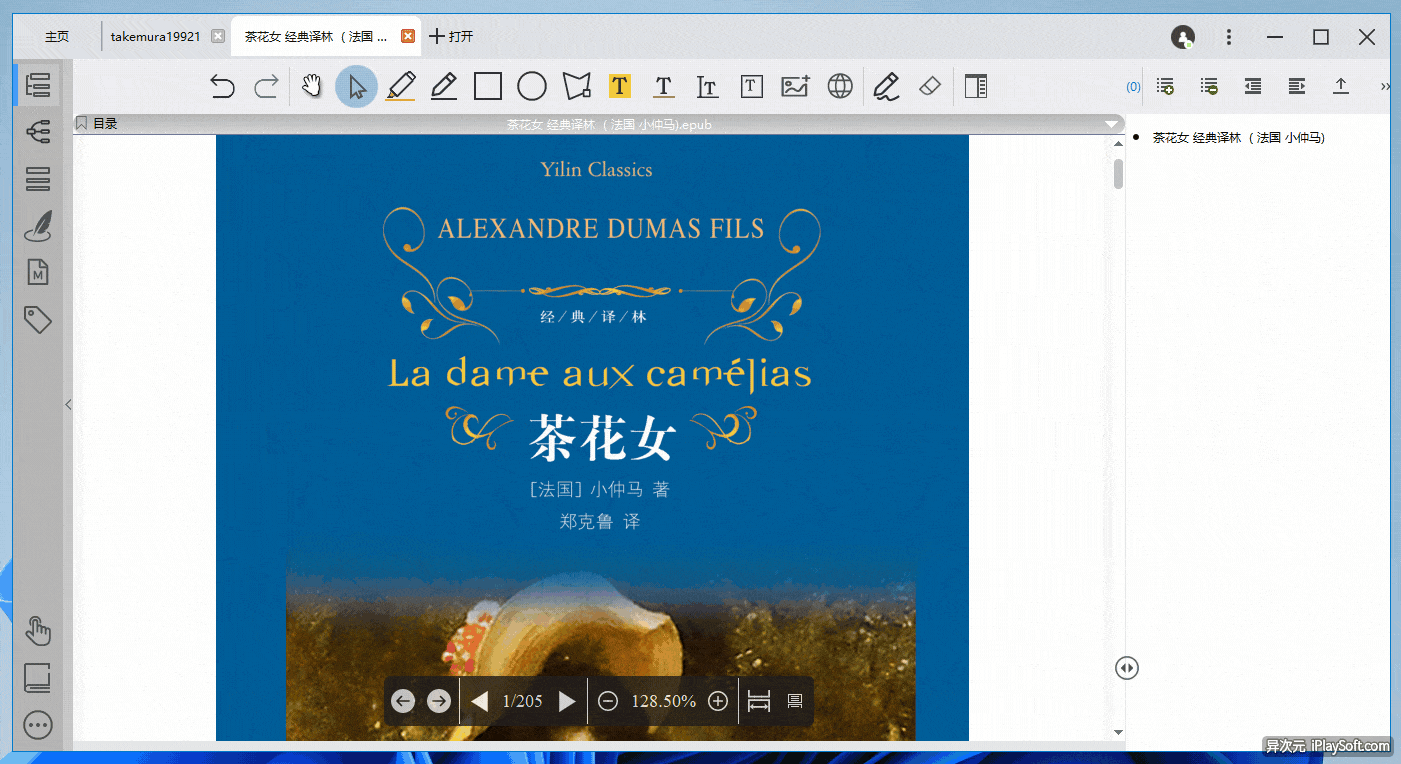Select the Hand pan tool
Viewport: 1401px width, 764px height.
click(x=312, y=86)
